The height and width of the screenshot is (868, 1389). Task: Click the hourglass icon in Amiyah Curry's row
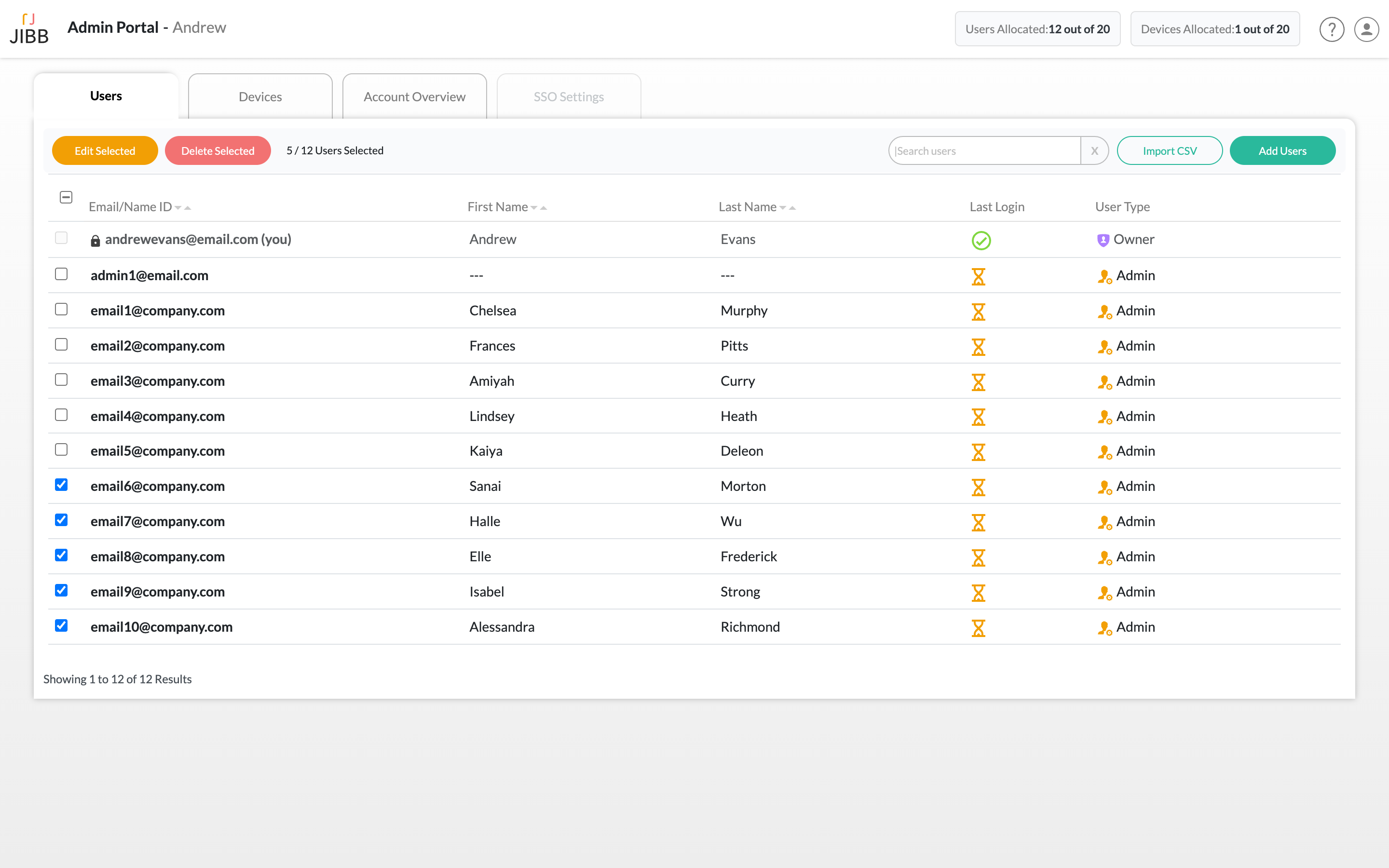tap(978, 382)
